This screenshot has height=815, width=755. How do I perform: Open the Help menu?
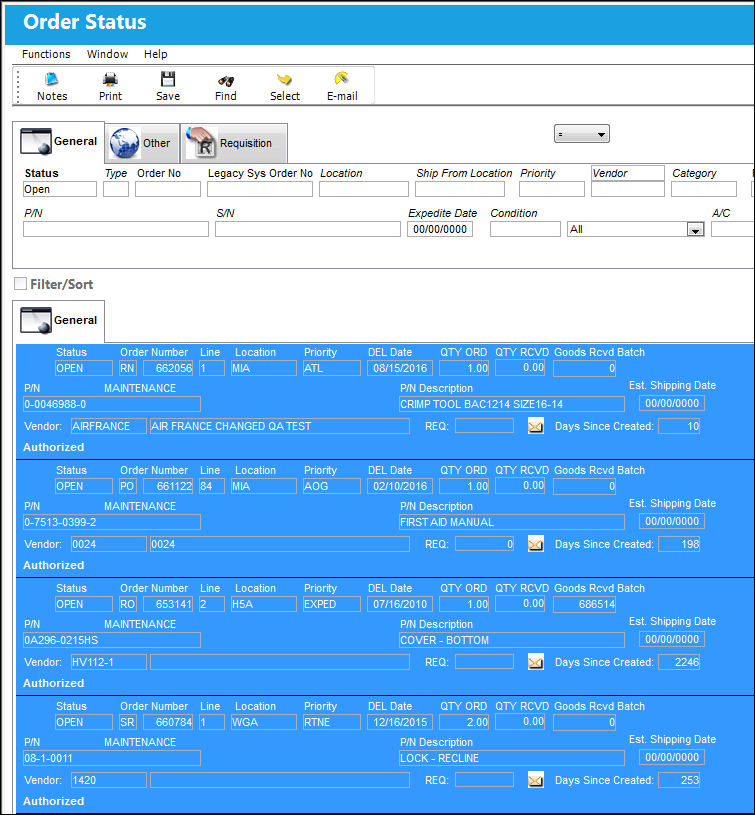(x=155, y=54)
